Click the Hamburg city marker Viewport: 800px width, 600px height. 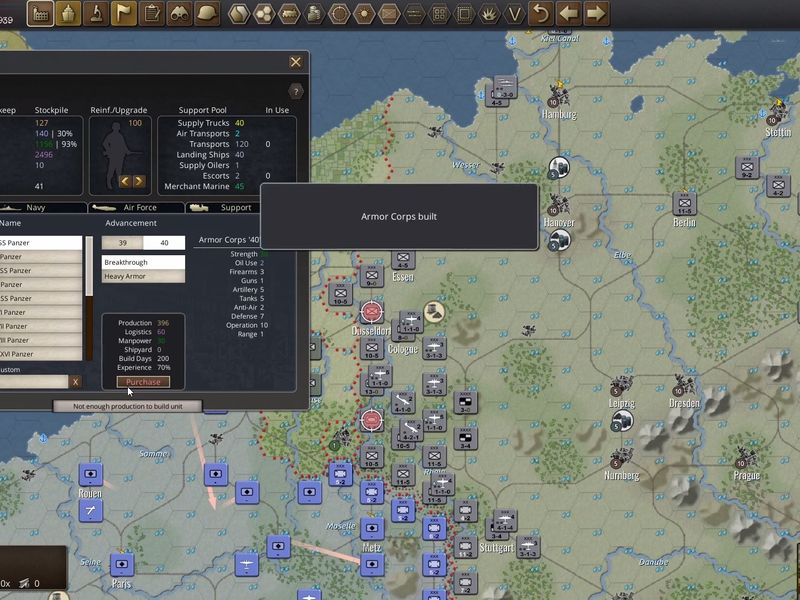coord(559,95)
